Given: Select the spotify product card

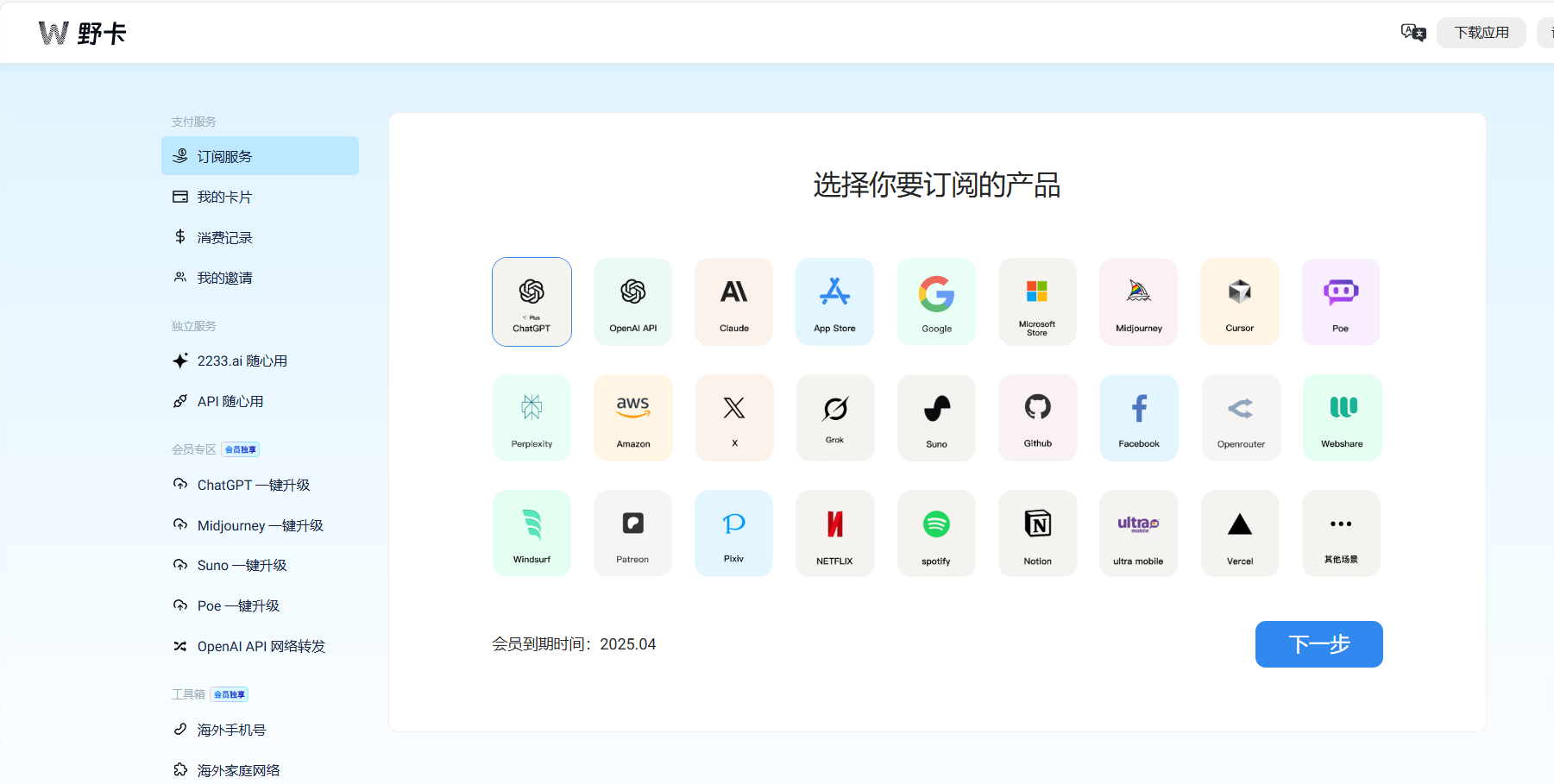Looking at the screenshot, I should tap(936, 533).
